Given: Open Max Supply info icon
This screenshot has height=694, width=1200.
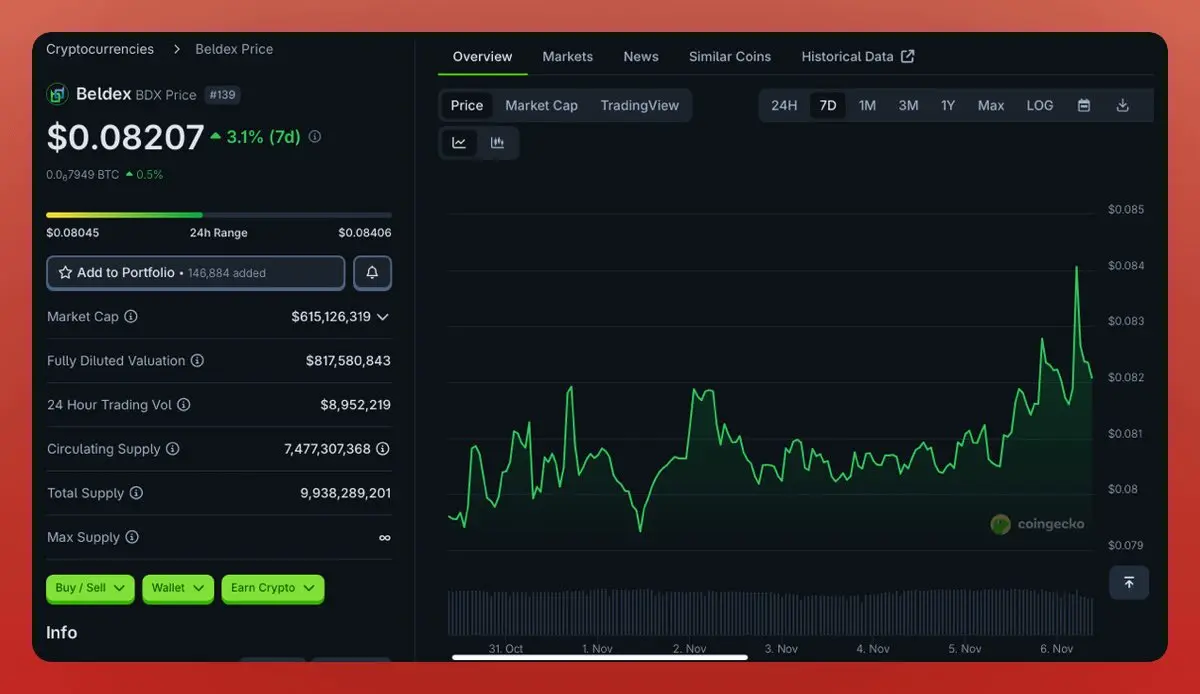Looking at the screenshot, I should (131, 537).
